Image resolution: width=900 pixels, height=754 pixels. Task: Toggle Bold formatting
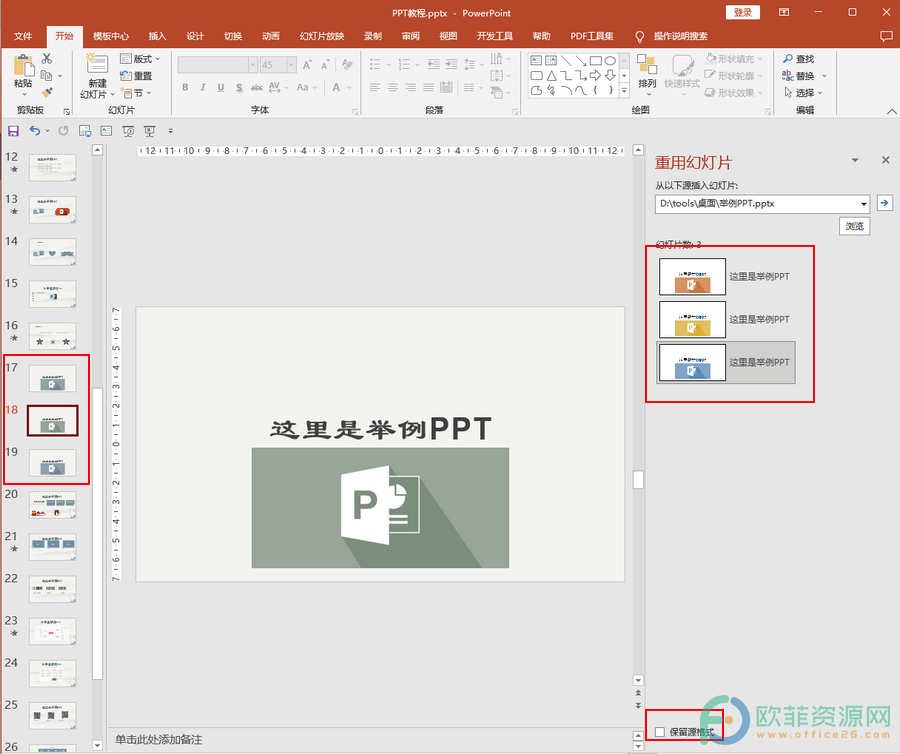pos(185,87)
